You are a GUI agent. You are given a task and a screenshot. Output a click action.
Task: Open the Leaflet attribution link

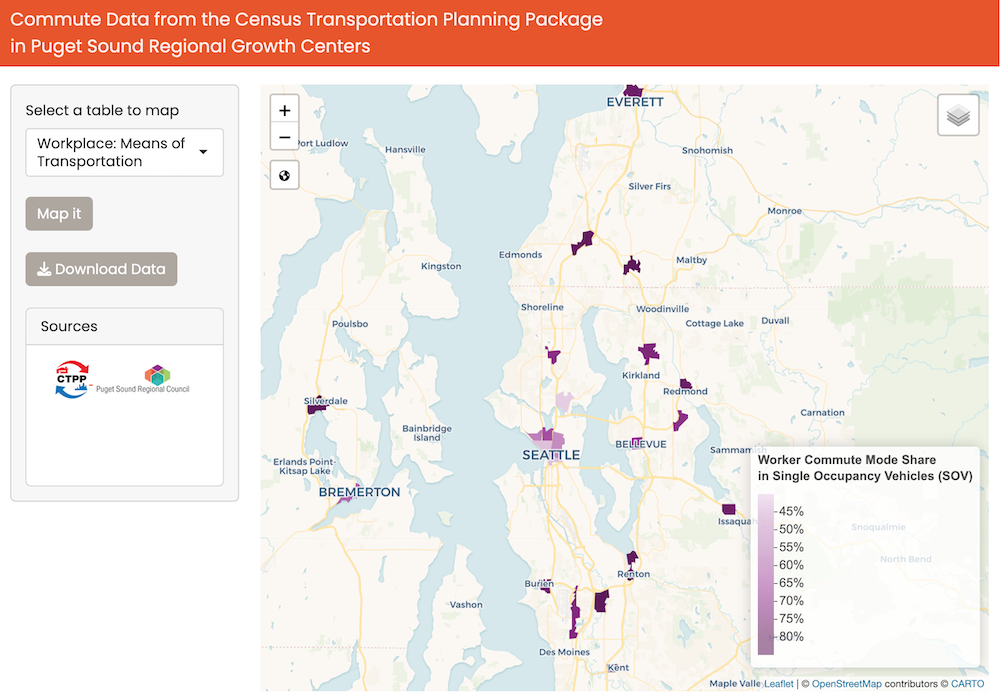pyautogui.click(x=779, y=684)
